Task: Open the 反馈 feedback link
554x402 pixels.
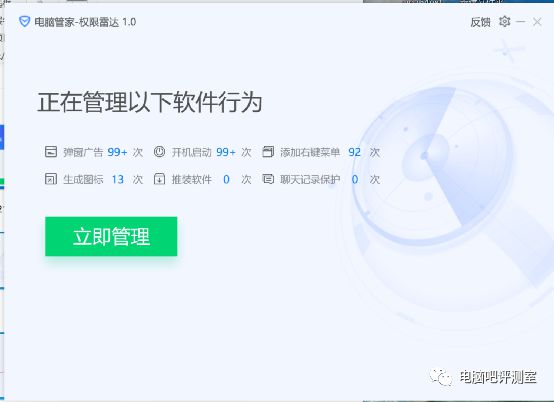Action: (x=480, y=22)
